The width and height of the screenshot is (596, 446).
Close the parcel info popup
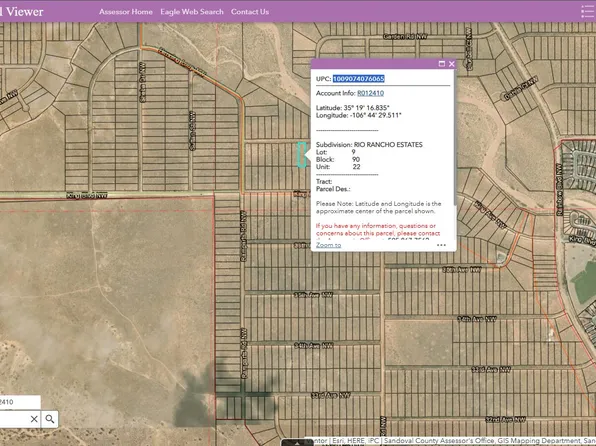coord(452,64)
